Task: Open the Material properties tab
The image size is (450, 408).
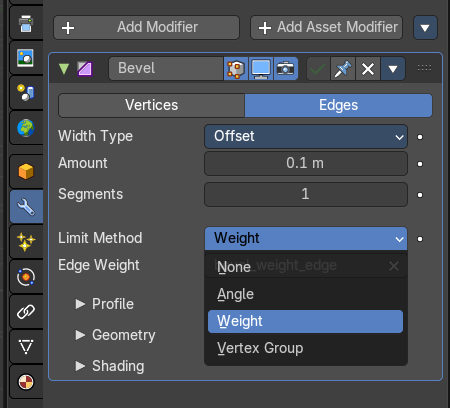Action: [26, 382]
